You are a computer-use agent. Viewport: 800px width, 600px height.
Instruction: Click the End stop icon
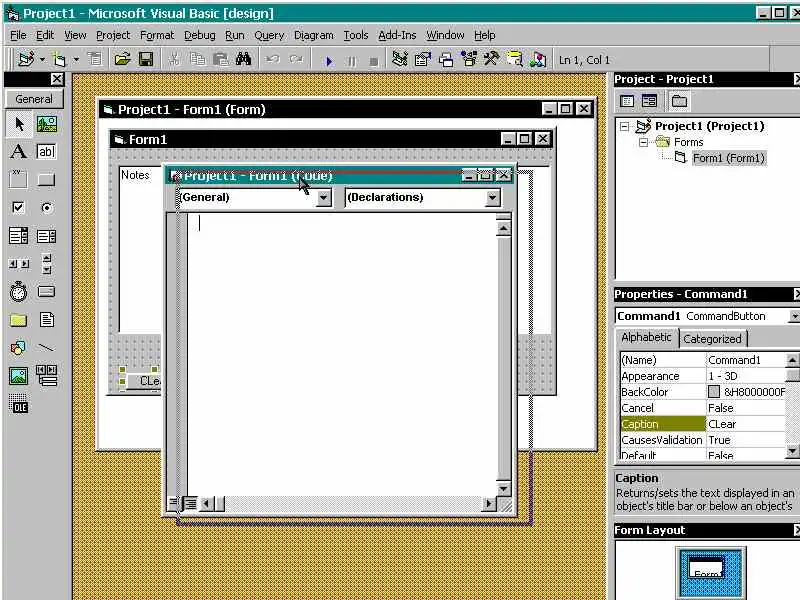point(374,61)
